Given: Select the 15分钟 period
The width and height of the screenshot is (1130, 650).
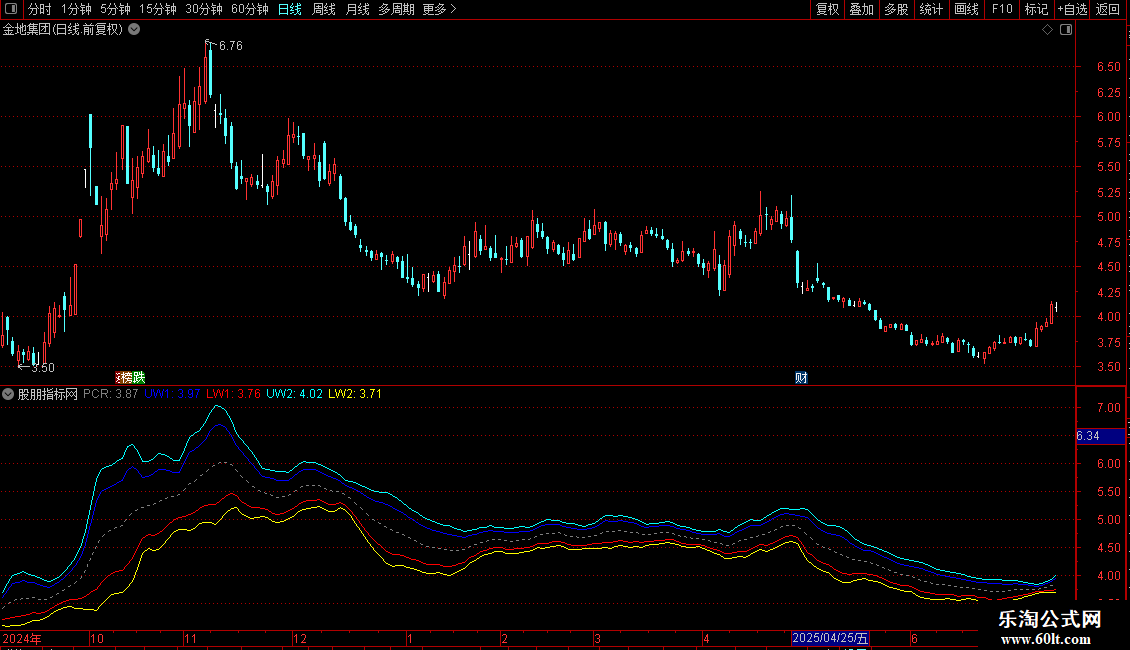Looking at the screenshot, I should [157, 9].
